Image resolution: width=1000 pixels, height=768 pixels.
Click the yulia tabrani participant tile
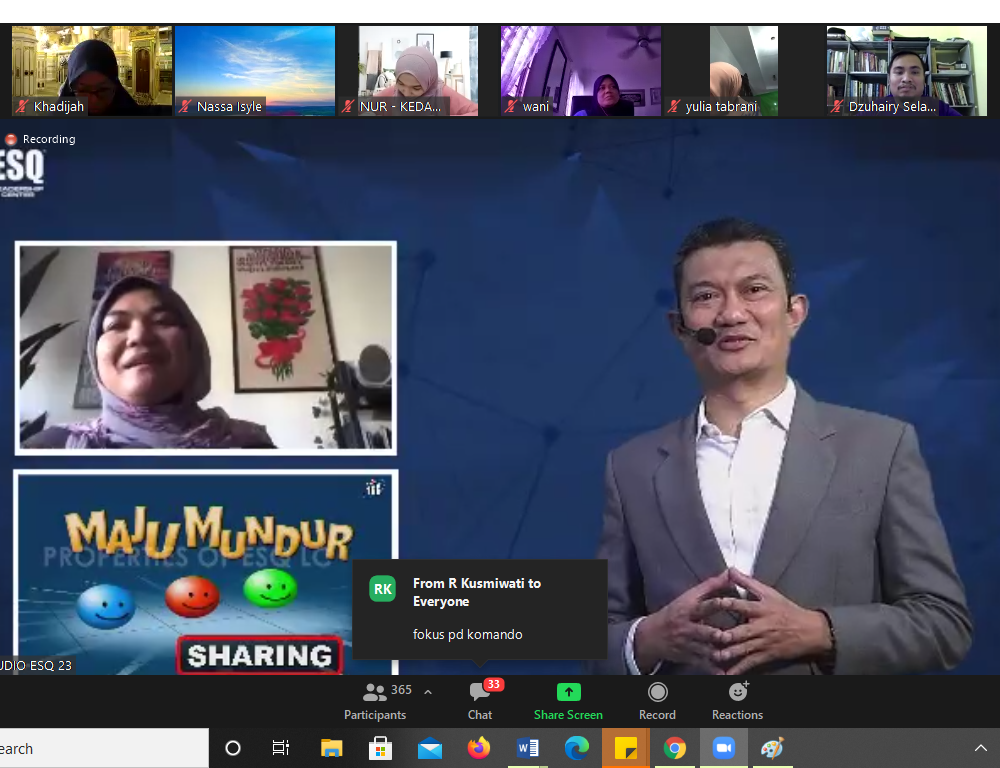(x=743, y=70)
